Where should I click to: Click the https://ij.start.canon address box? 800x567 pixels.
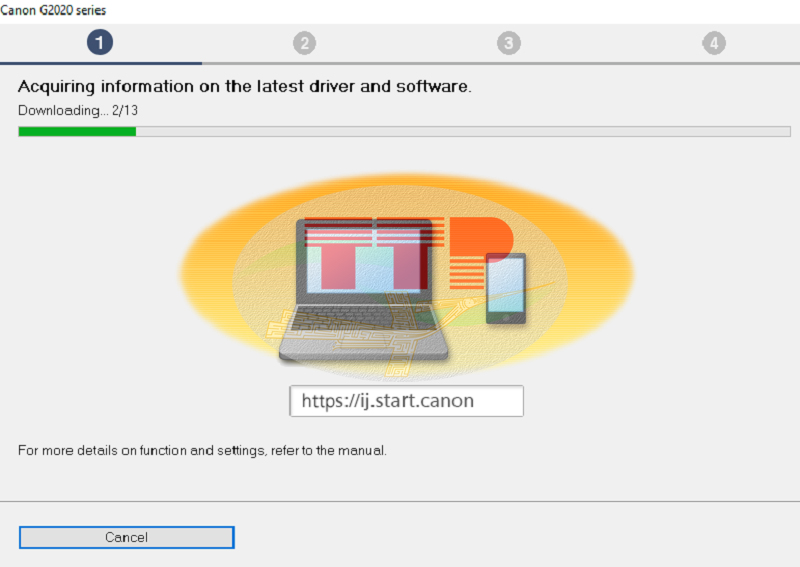tap(407, 401)
